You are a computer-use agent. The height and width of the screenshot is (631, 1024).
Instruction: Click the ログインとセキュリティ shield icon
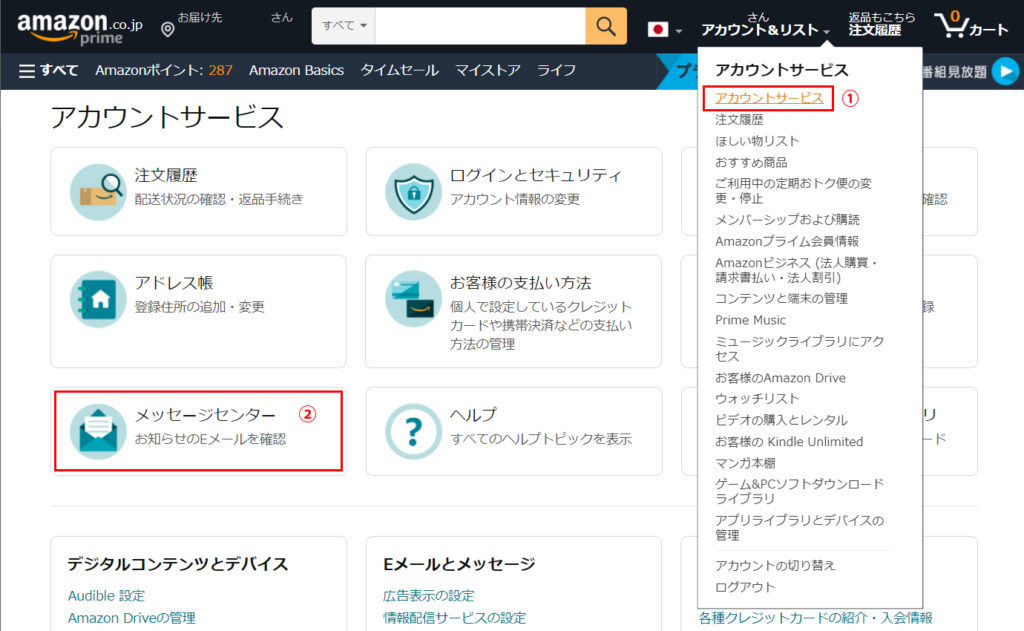(413, 192)
